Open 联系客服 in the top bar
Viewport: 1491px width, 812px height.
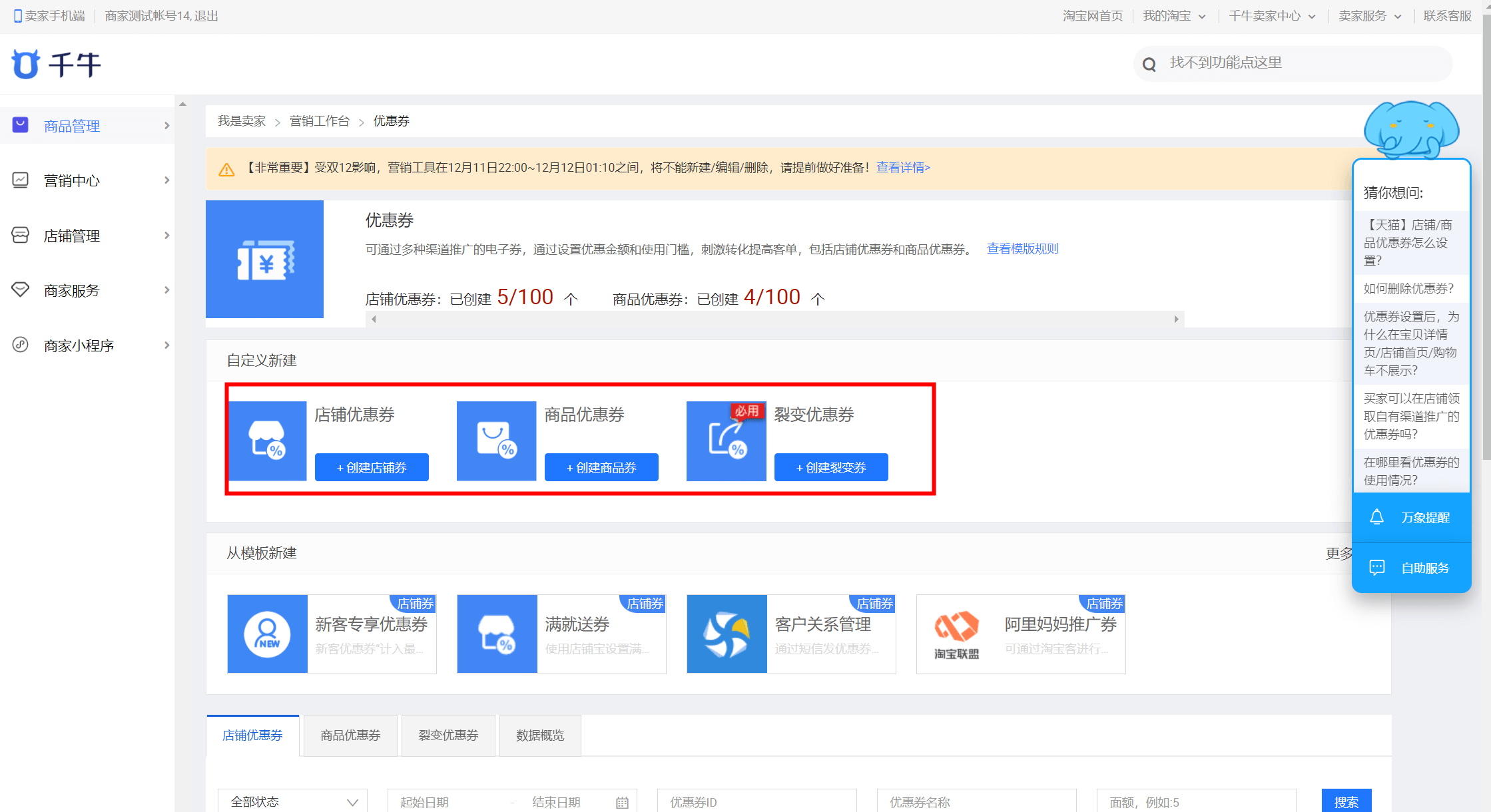tap(1448, 16)
